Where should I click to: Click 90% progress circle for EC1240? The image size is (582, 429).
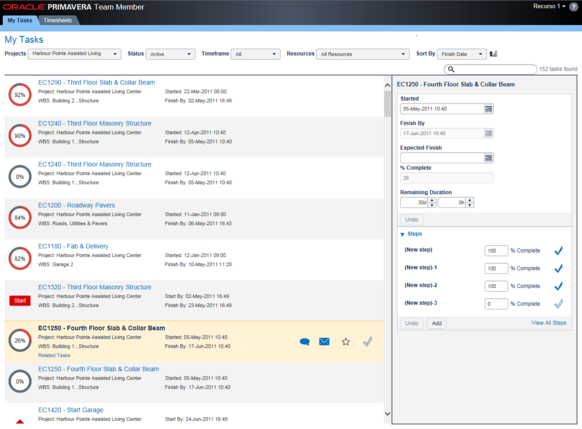(x=20, y=135)
